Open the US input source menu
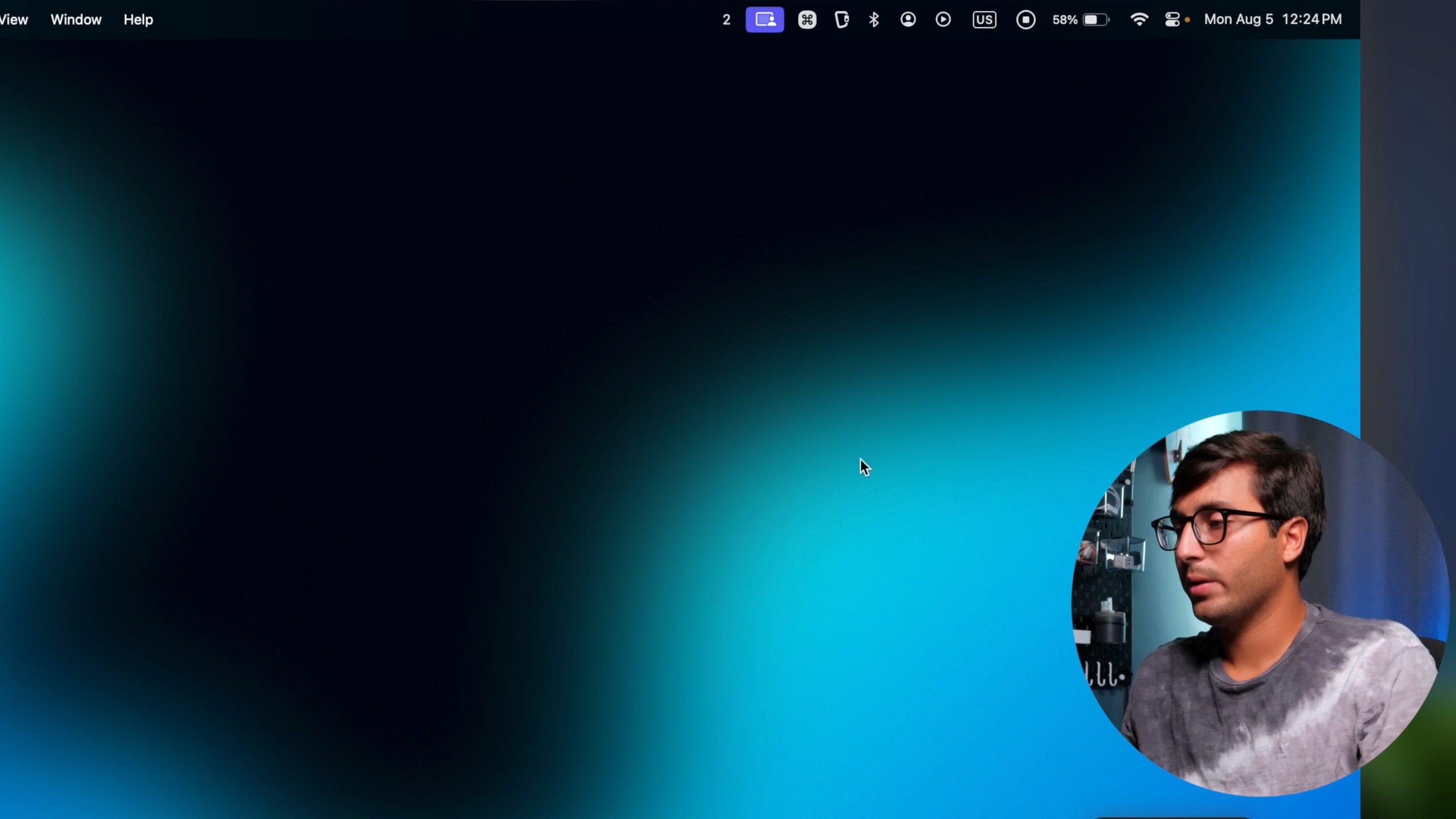The image size is (1456, 819). 985,20
